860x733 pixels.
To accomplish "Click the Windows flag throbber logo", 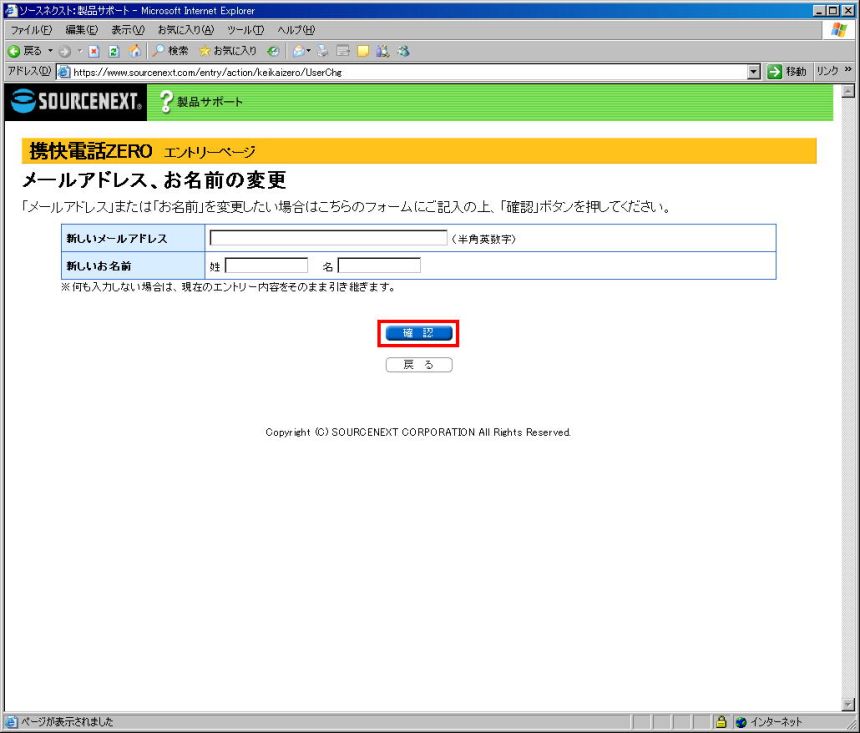I will [839, 30].
